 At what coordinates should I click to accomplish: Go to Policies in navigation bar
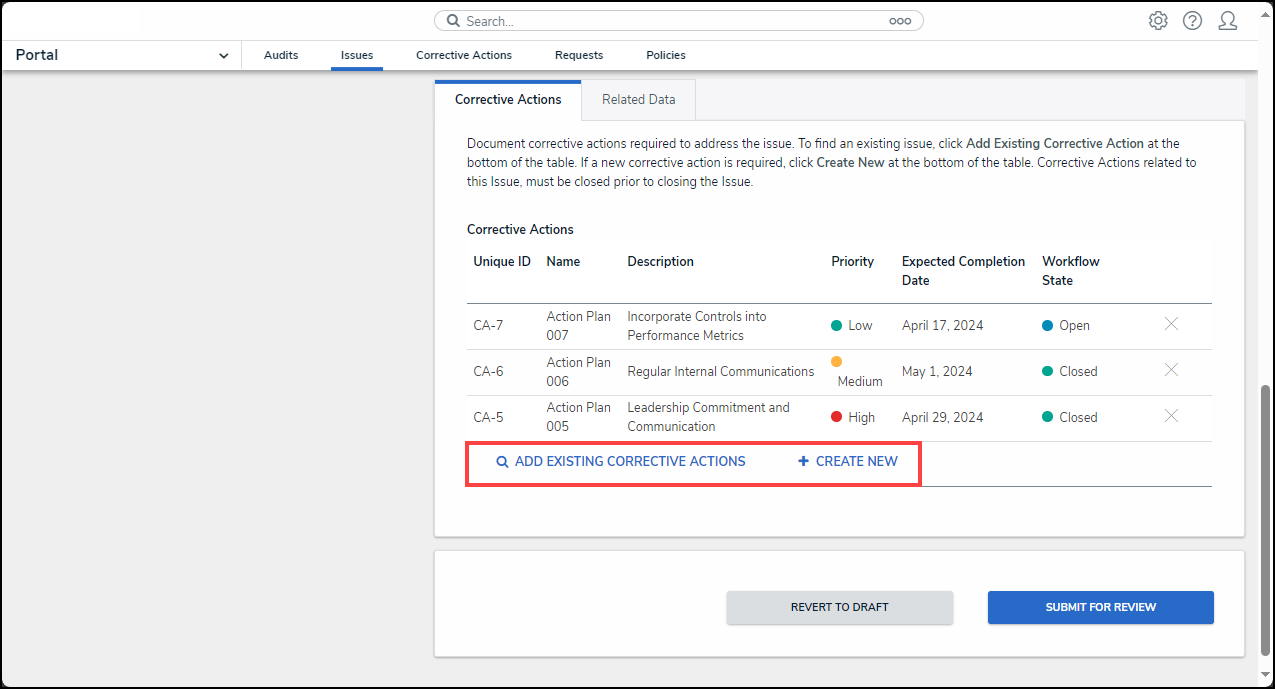coord(666,55)
